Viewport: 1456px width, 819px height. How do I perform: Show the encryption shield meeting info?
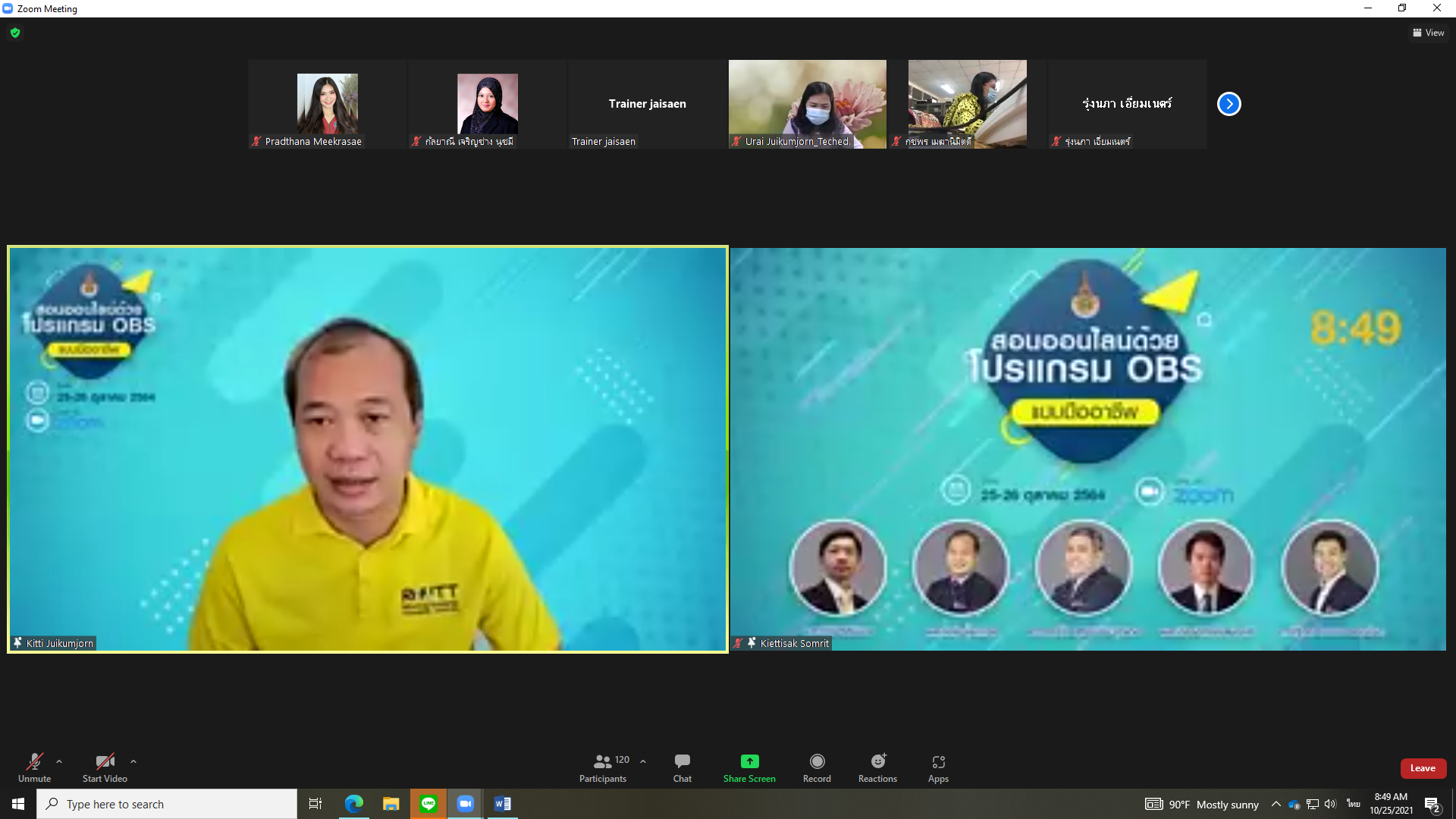coord(15,33)
